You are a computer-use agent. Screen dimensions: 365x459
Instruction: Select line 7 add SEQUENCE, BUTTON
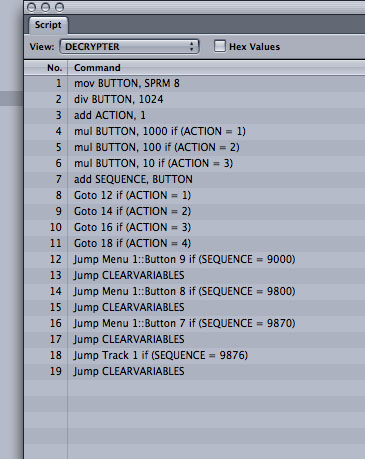195,179
